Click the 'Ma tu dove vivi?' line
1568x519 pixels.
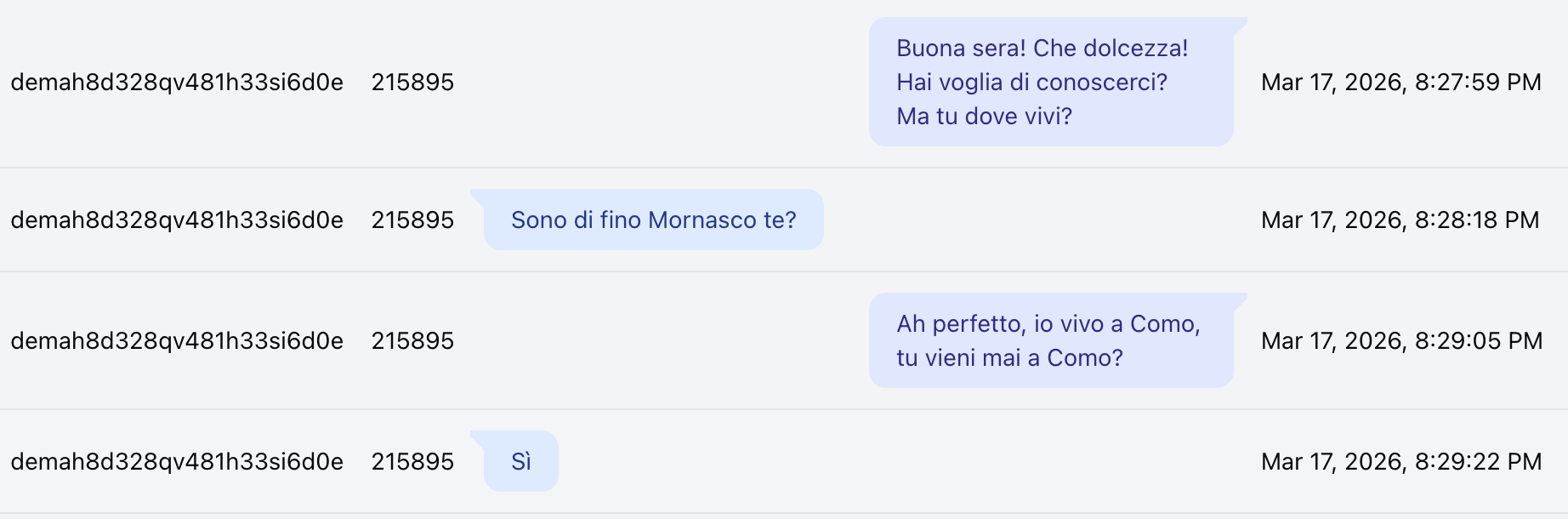(x=984, y=117)
